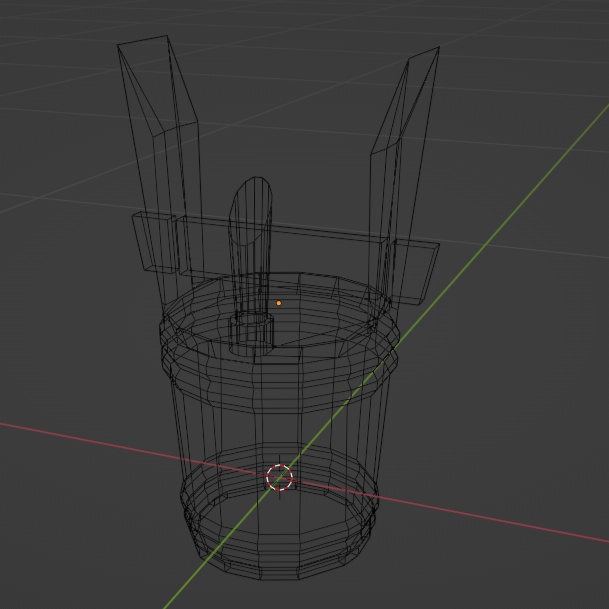
Task: Select the slanted-top cylinder in the center
Action: [x=250, y=249]
